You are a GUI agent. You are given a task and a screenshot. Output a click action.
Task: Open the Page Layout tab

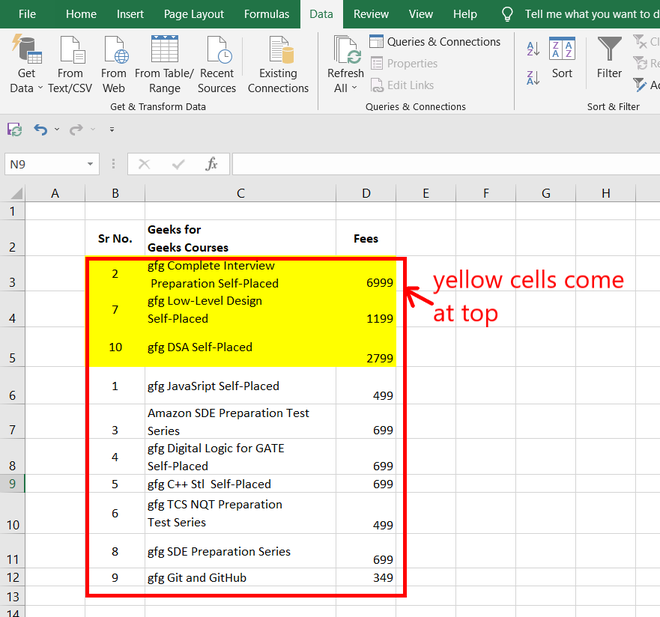(194, 14)
